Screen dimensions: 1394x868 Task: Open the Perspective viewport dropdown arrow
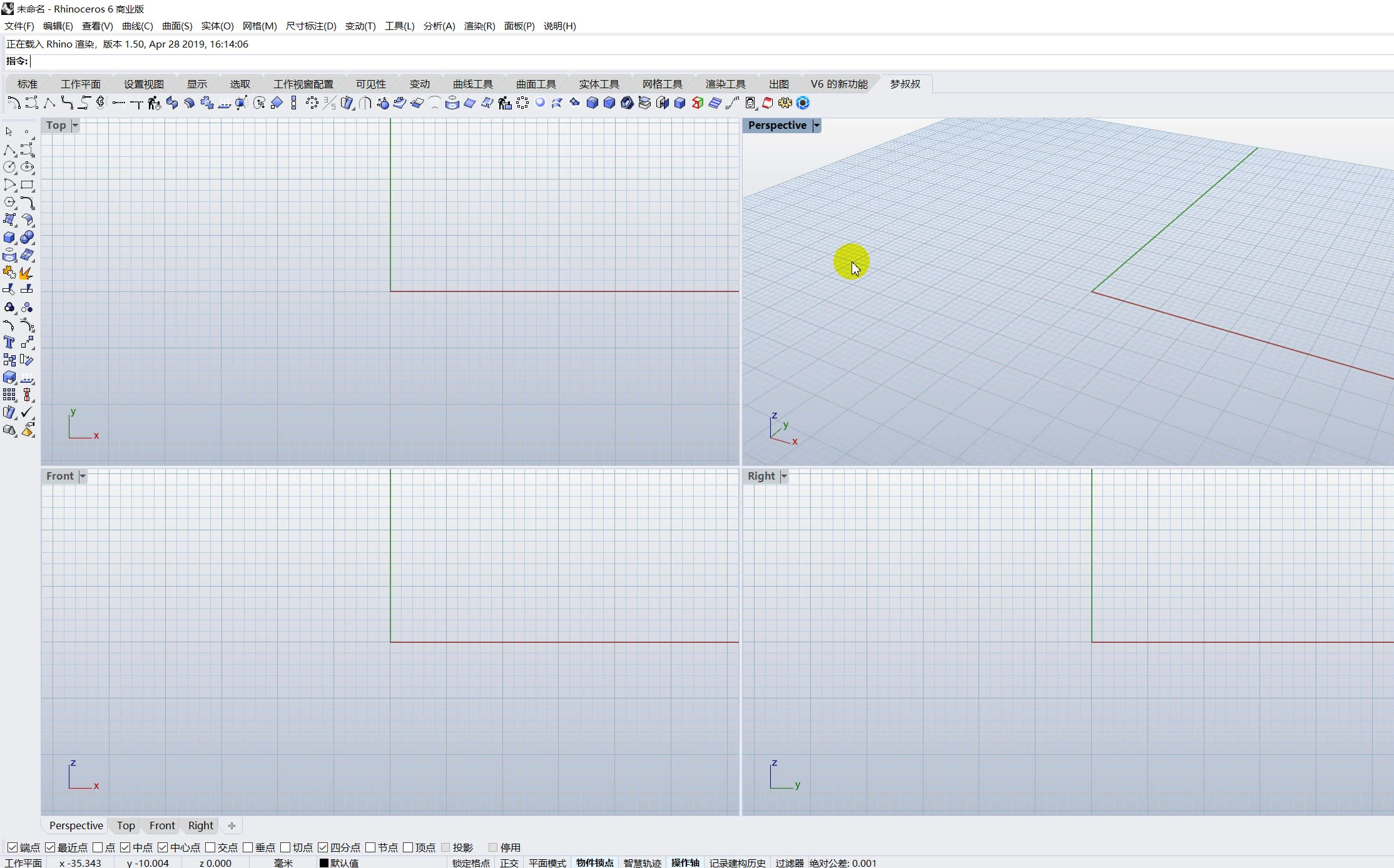coord(816,126)
